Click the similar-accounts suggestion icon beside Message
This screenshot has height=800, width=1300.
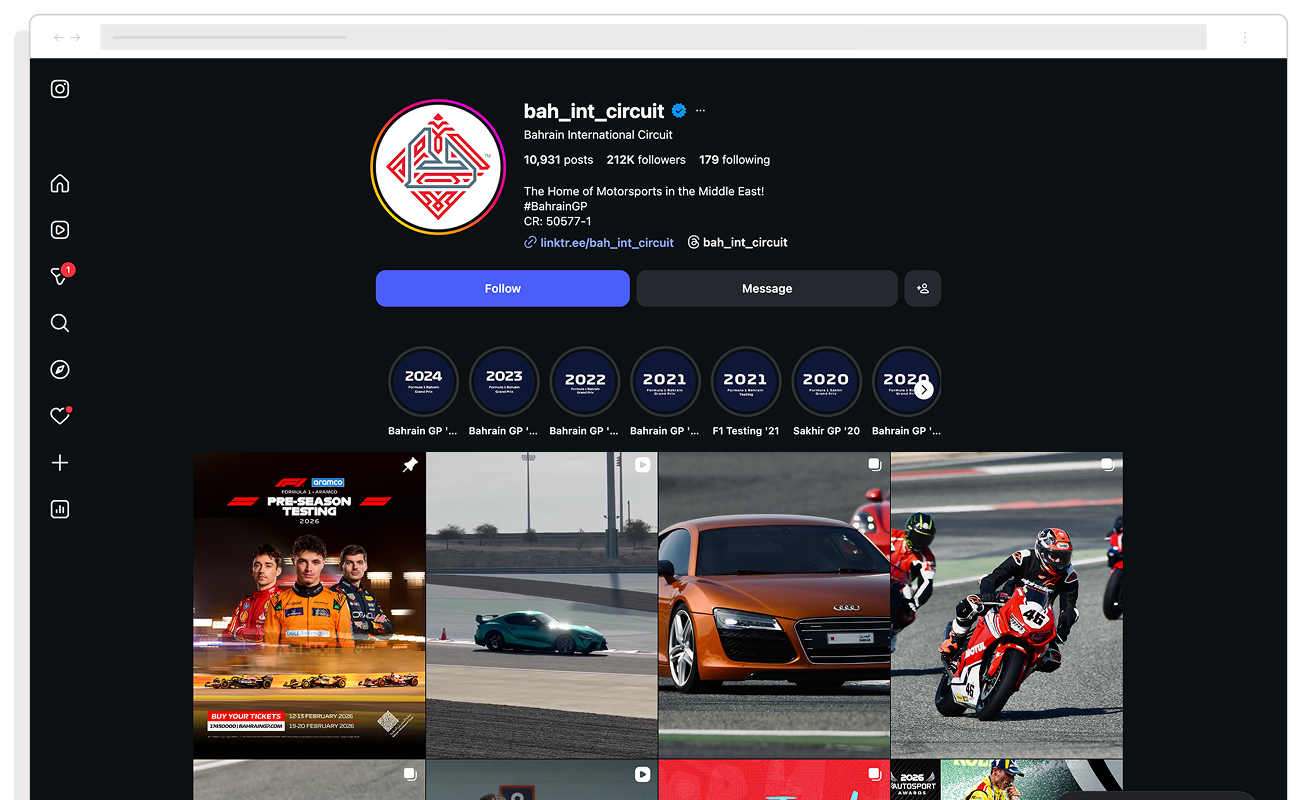pos(922,288)
